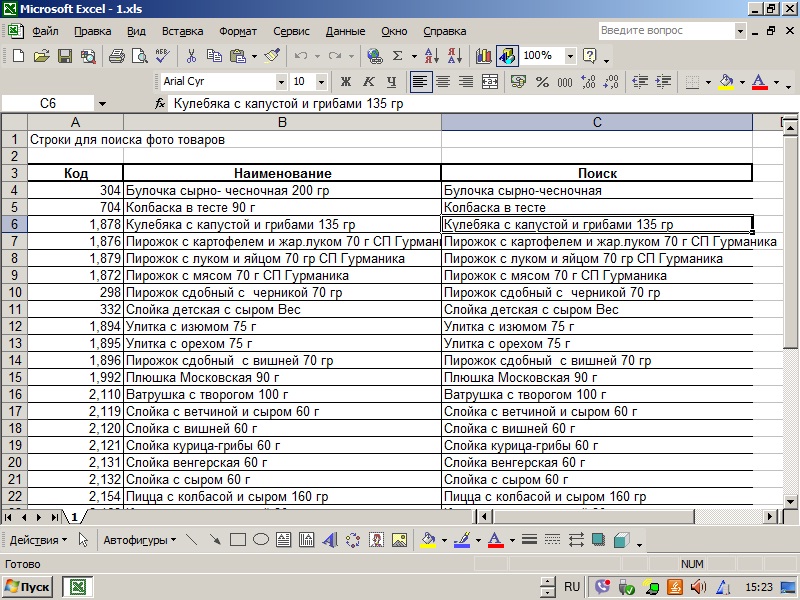This screenshot has width=800, height=600.
Task: Open the Формат menu
Action: [x=237, y=31]
